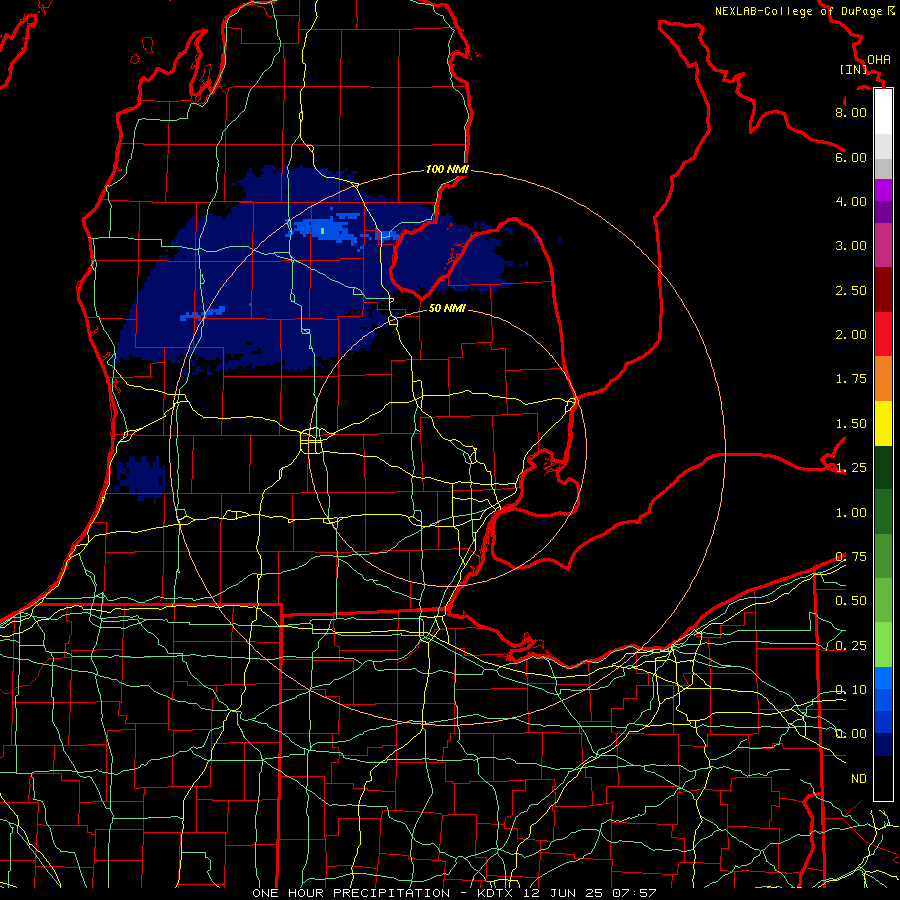Click the pink legend swatch near 3.00
Viewport: 900px width, 900px height.
tap(883, 245)
